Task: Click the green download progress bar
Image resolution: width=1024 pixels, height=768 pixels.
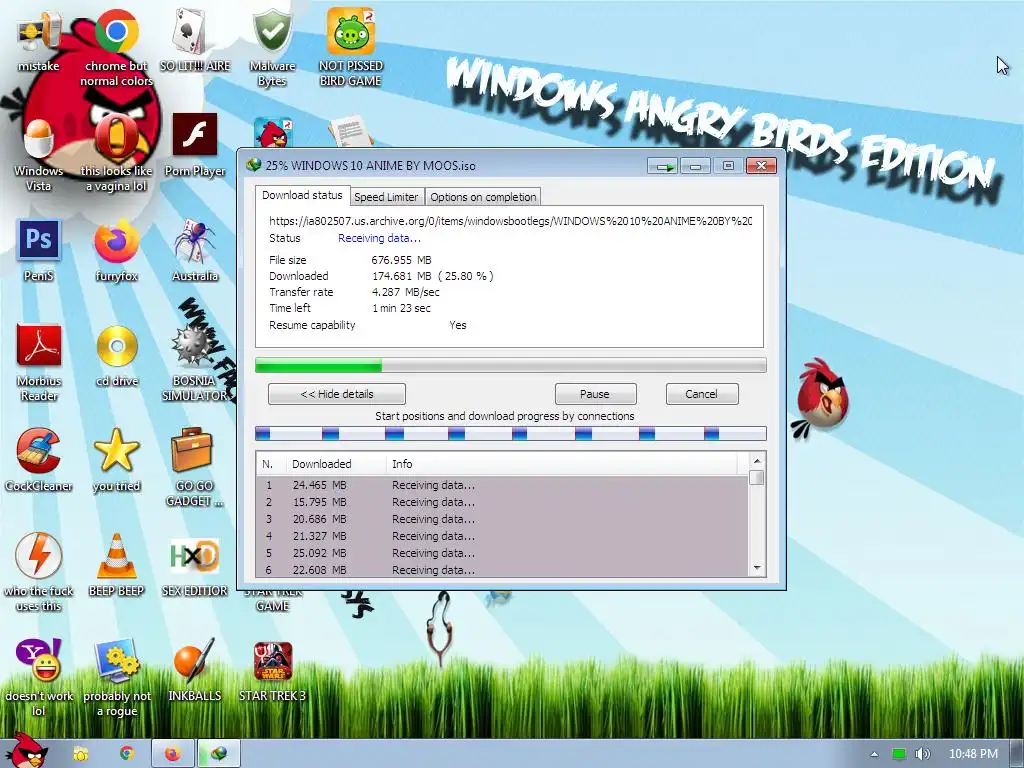Action: pyautogui.click(x=511, y=365)
